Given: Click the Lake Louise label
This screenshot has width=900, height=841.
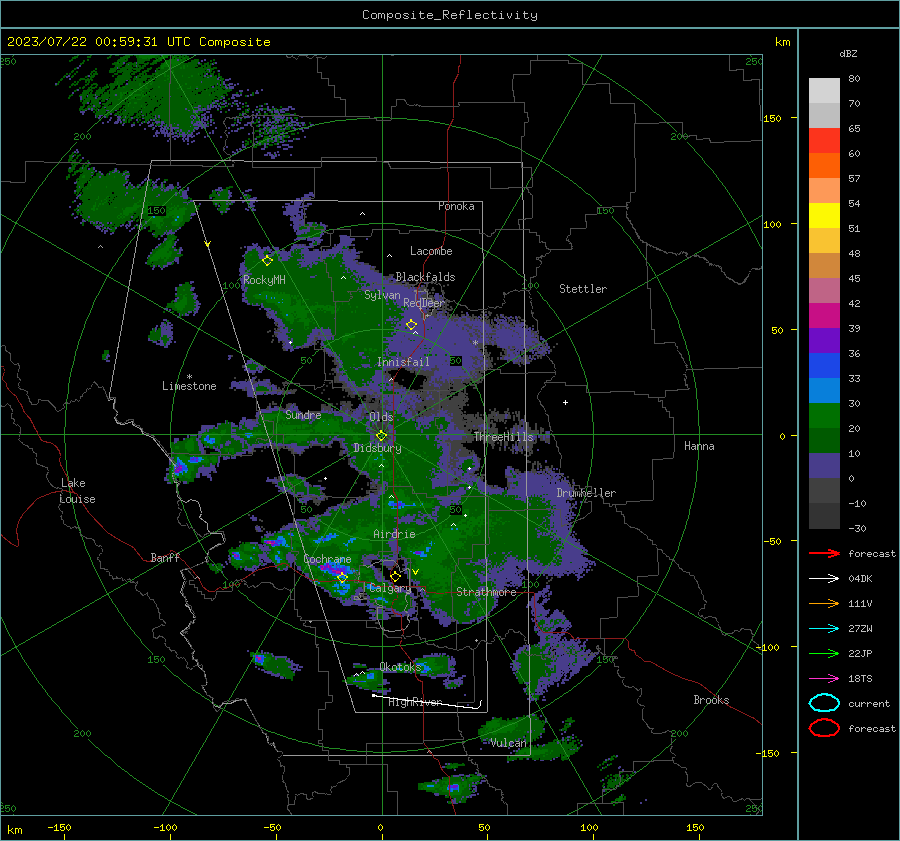Looking at the screenshot, I should [77, 491].
